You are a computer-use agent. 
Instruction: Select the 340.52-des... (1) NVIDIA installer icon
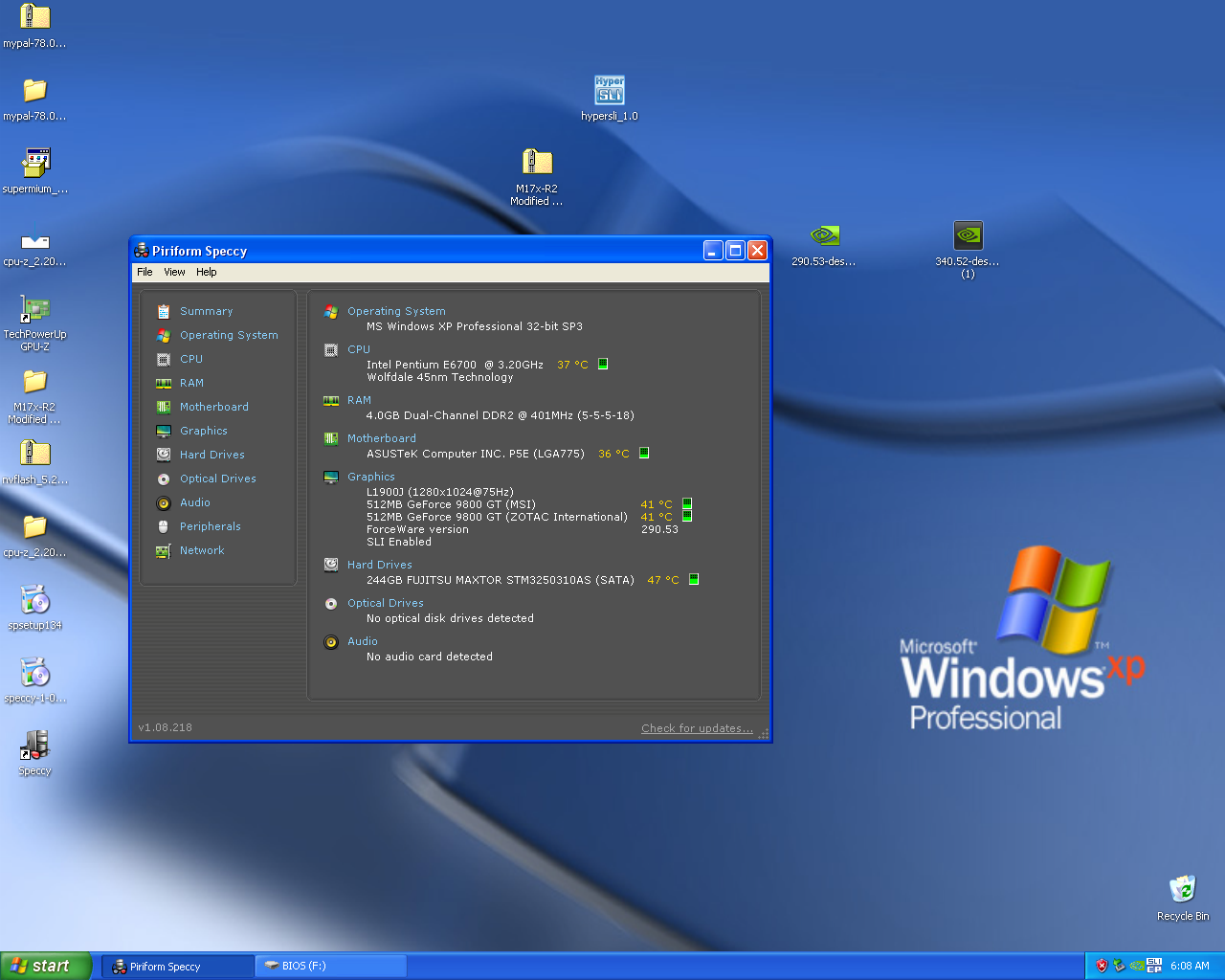tap(968, 250)
